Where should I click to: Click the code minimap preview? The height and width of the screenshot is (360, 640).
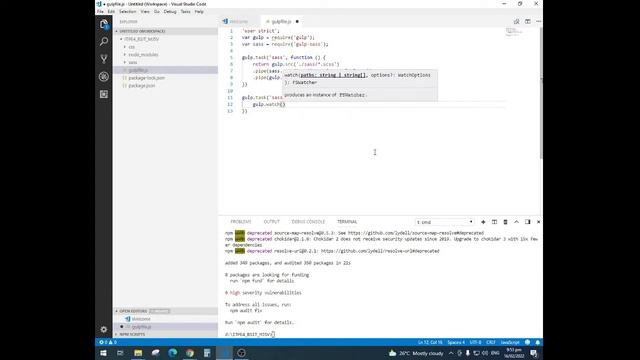pyautogui.click(x=513, y=32)
